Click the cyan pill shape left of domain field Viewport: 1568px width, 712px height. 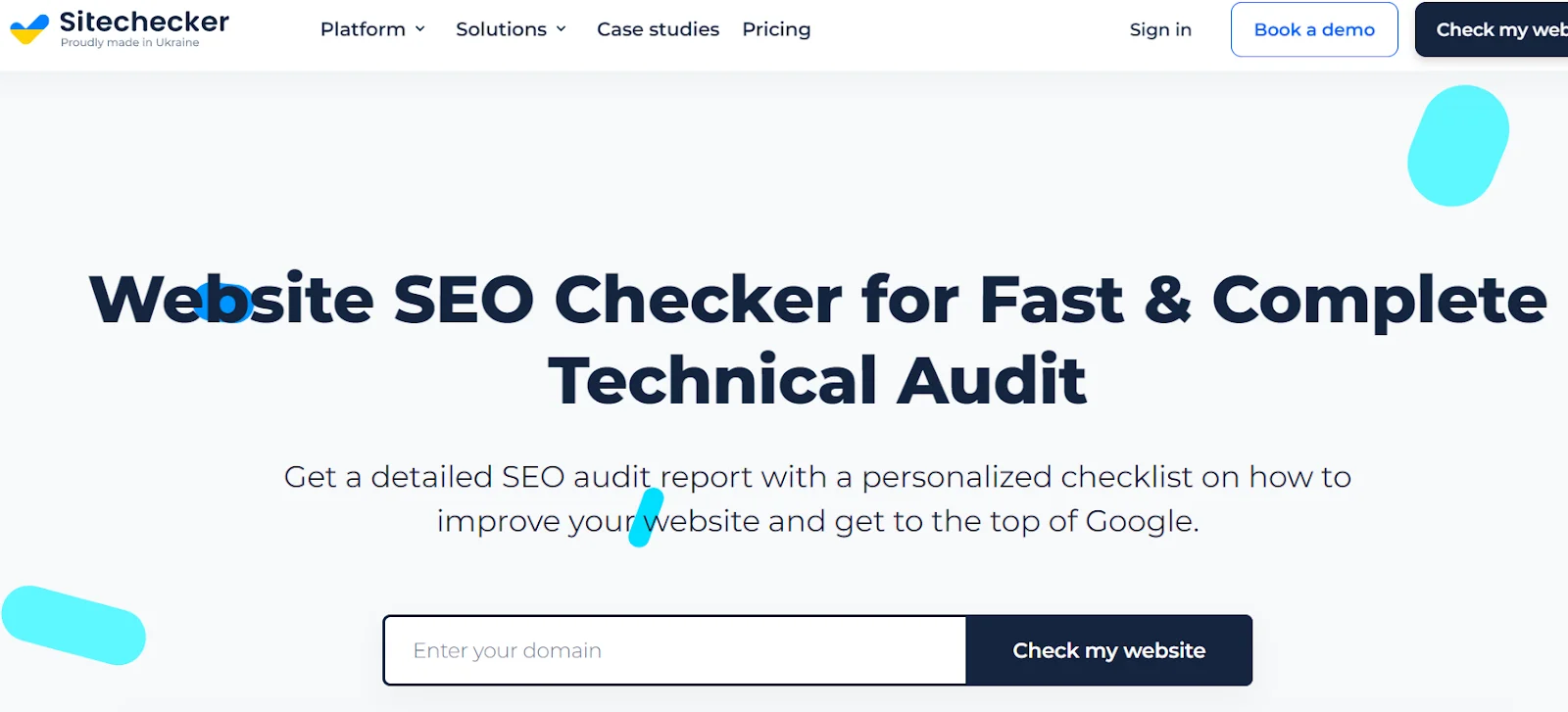coord(73,625)
